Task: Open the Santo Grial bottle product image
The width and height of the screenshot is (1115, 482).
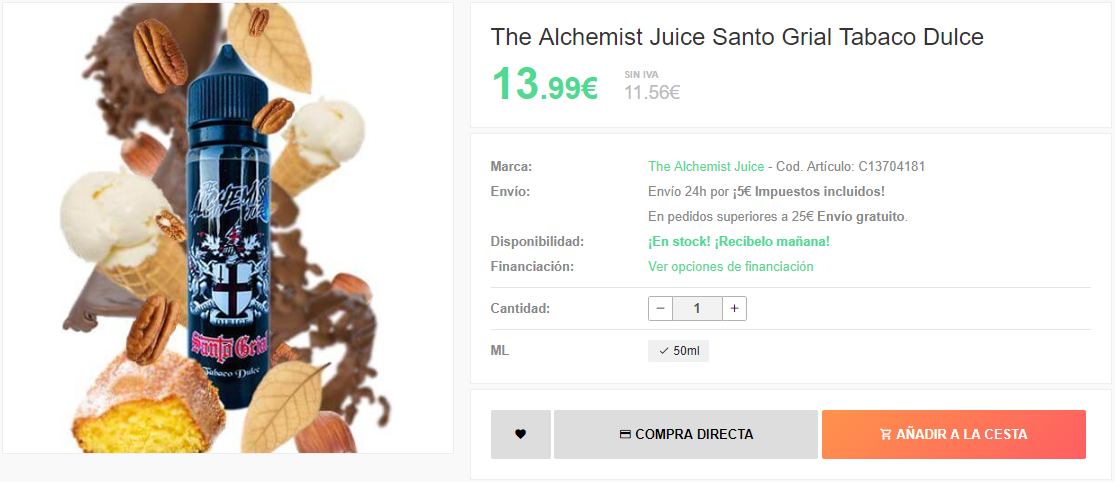Action: (228, 228)
